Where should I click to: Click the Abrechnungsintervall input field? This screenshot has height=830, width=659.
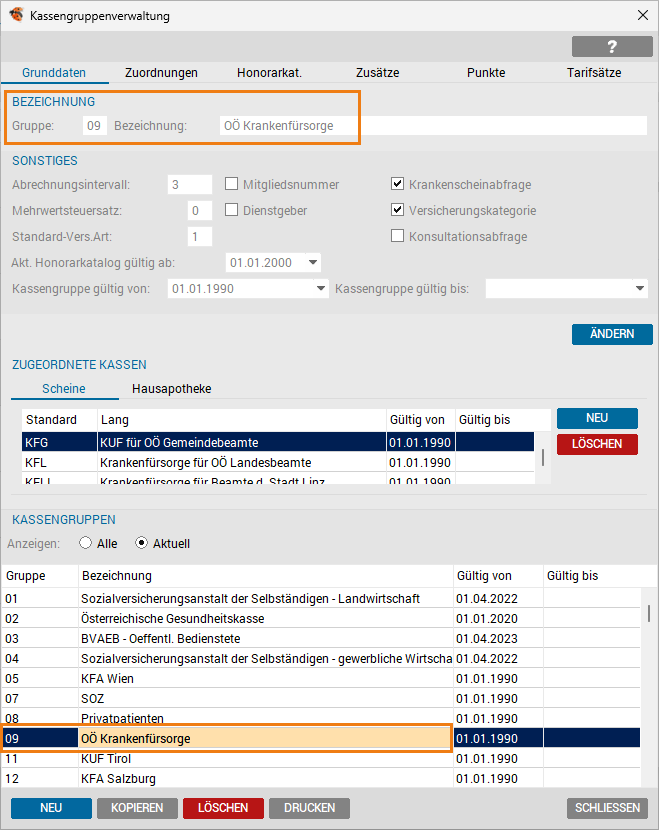[190, 185]
